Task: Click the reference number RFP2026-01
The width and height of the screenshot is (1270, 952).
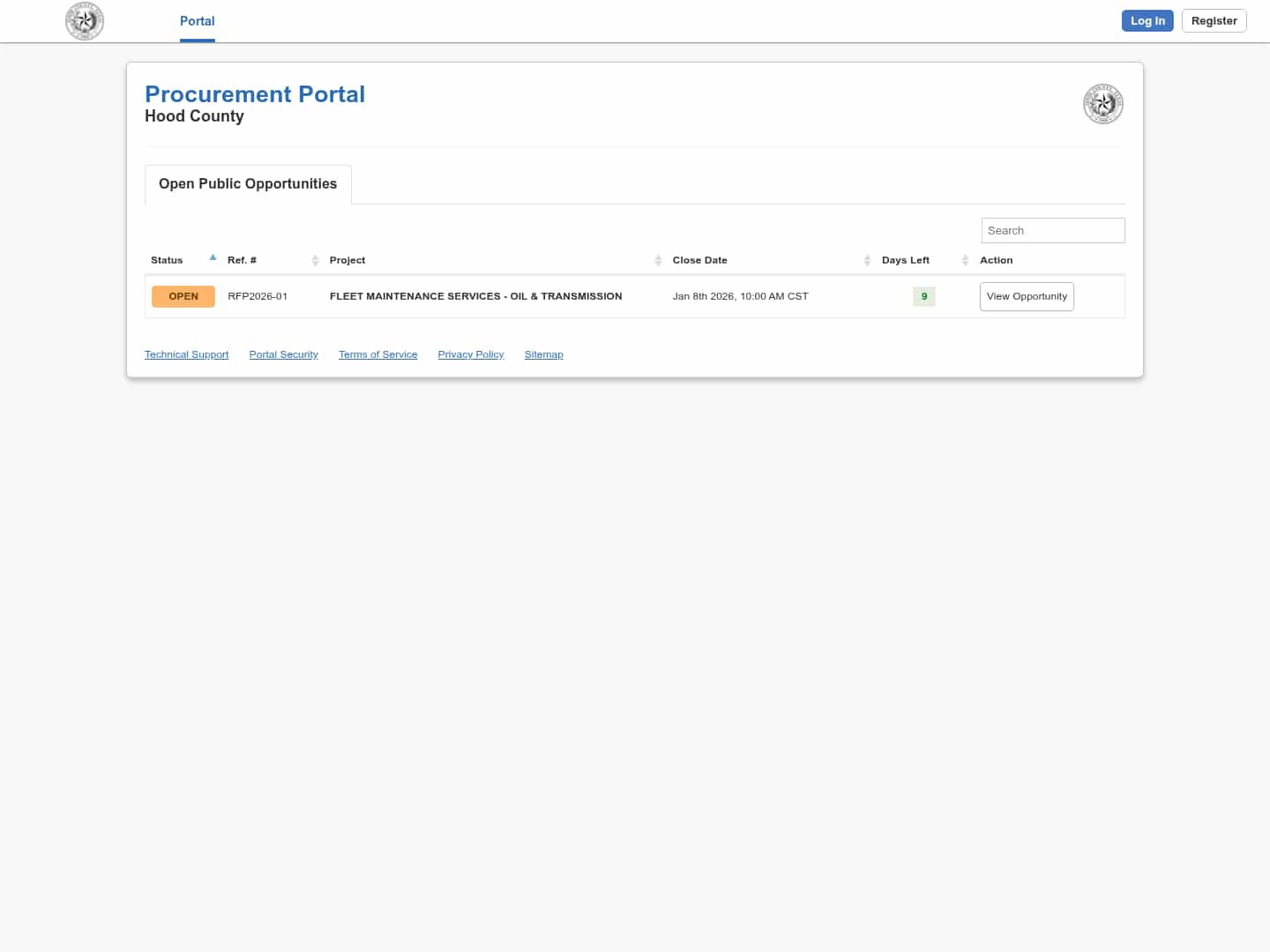Action: (x=258, y=296)
